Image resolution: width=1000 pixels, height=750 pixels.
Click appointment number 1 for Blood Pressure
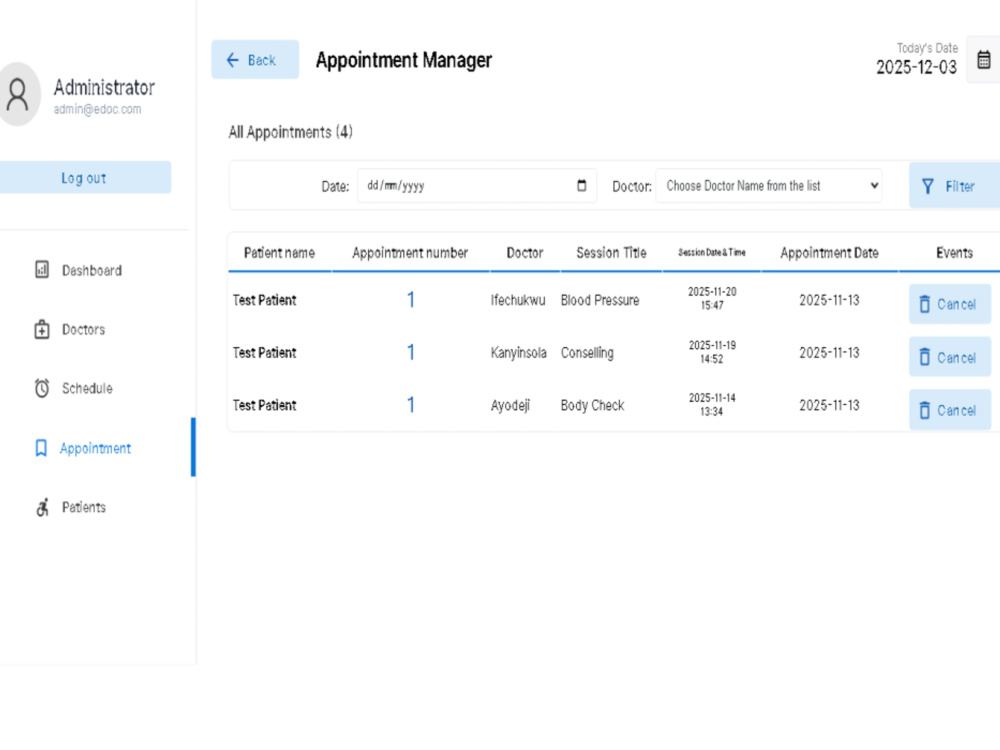click(411, 300)
